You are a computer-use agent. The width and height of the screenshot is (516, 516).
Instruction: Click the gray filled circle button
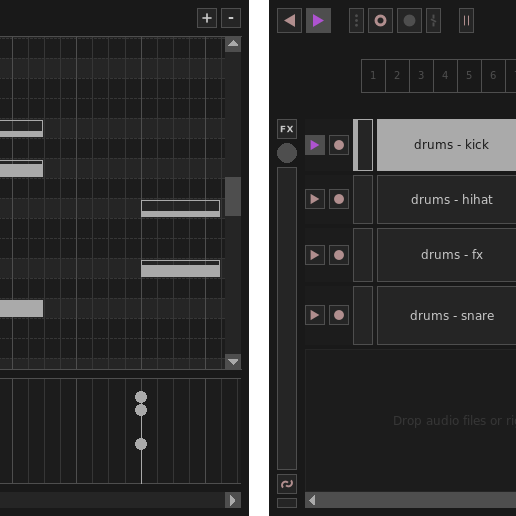pyautogui.click(x=409, y=21)
